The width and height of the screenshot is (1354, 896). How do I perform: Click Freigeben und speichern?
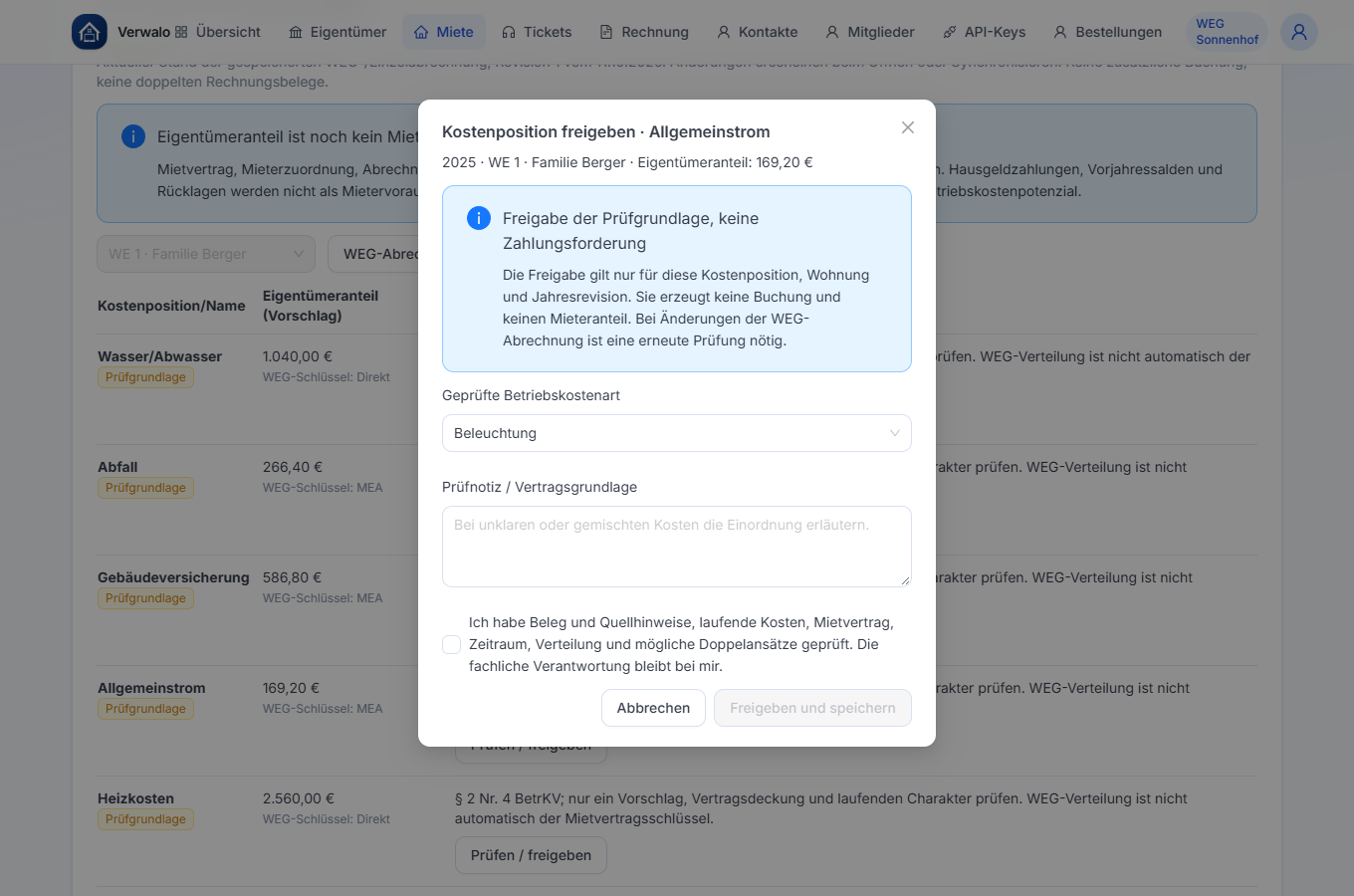pyautogui.click(x=812, y=708)
